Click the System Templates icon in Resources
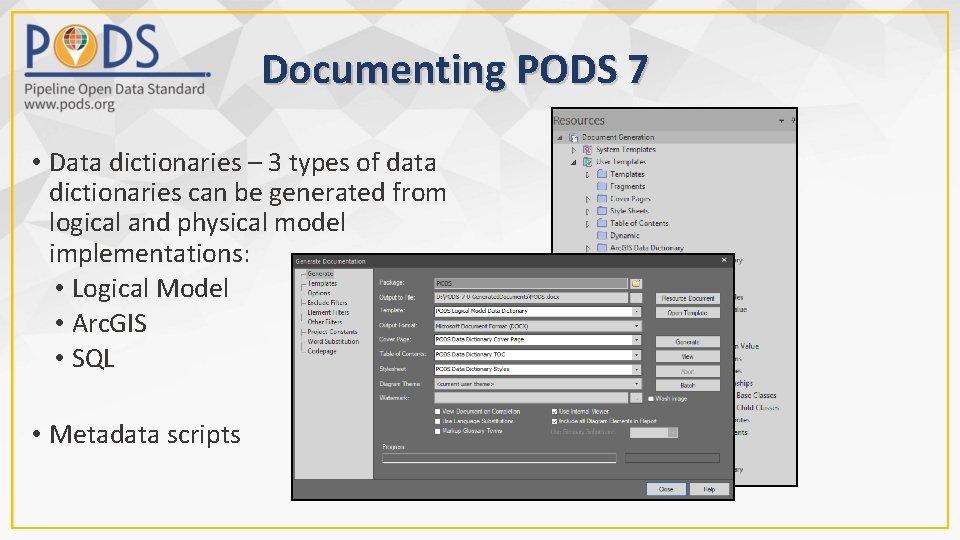This screenshot has width=960, height=540. pyautogui.click(x=588, y=149)
